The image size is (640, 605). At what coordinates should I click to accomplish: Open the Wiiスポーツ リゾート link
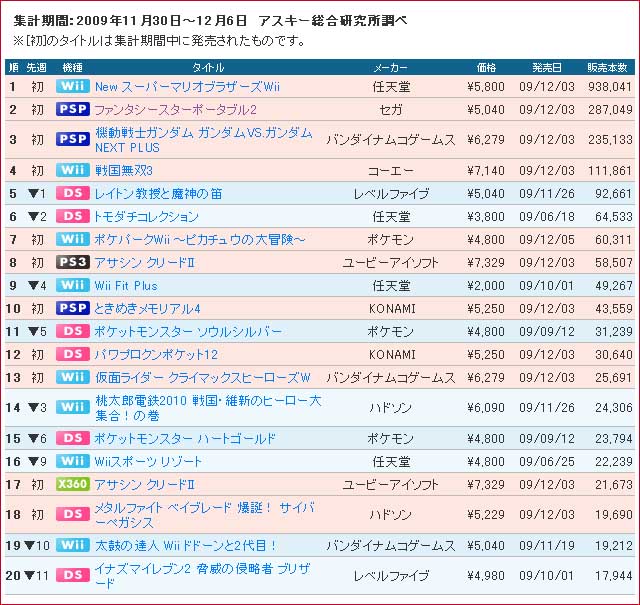click(148, 462)
